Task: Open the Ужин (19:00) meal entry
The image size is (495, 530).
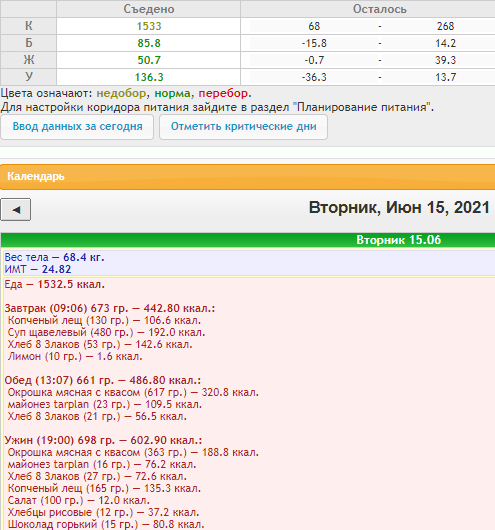Action: click(103, 440)
